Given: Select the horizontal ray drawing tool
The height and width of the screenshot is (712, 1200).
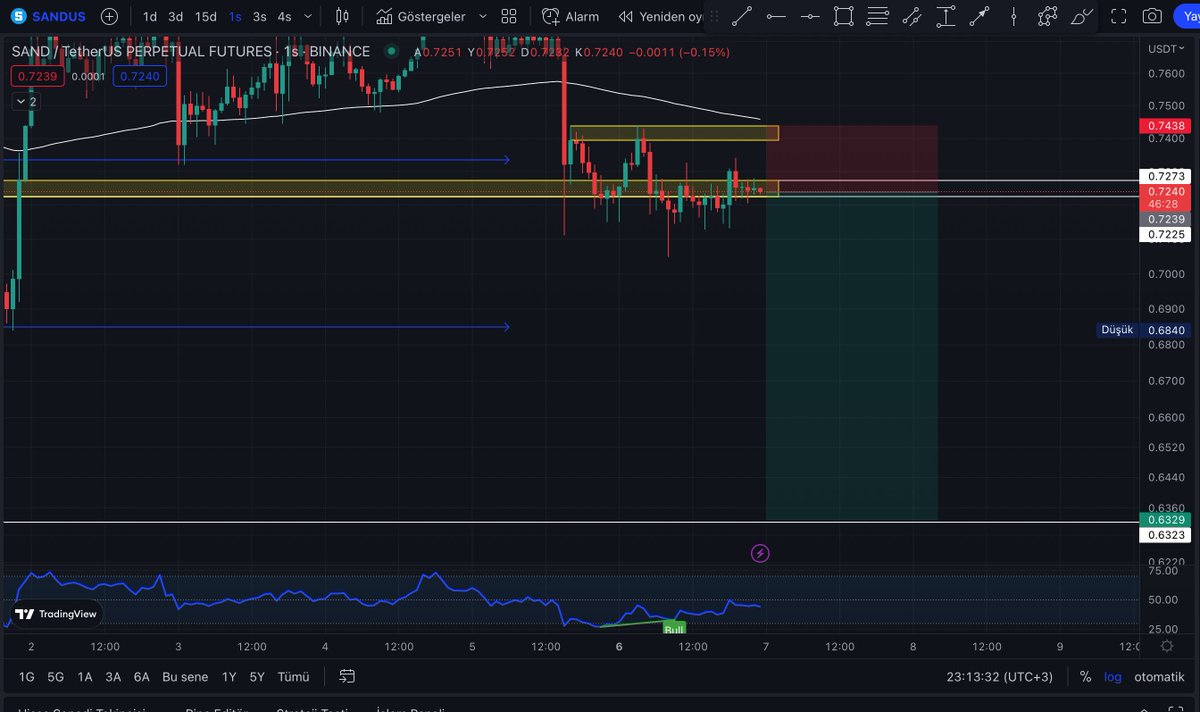Looking at the screenshot, I should tap(810, 17).
